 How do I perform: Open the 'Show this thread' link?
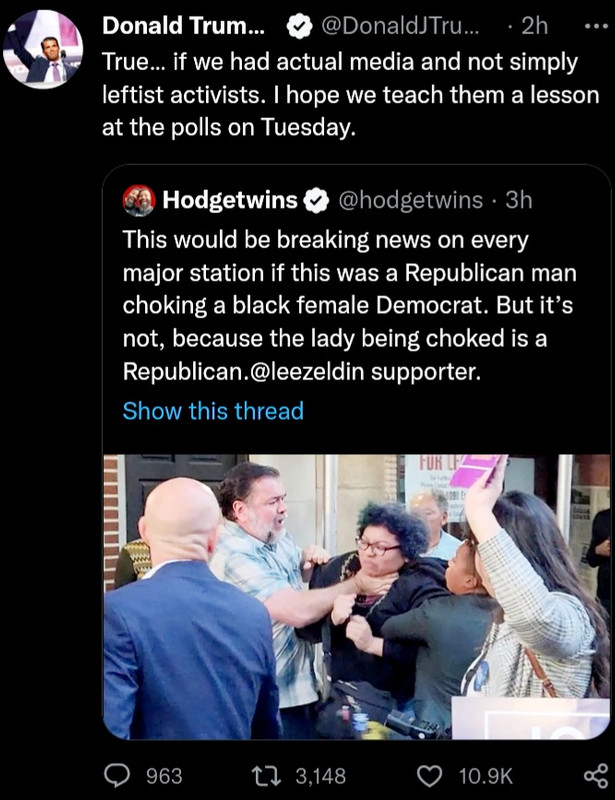(213, 411)
